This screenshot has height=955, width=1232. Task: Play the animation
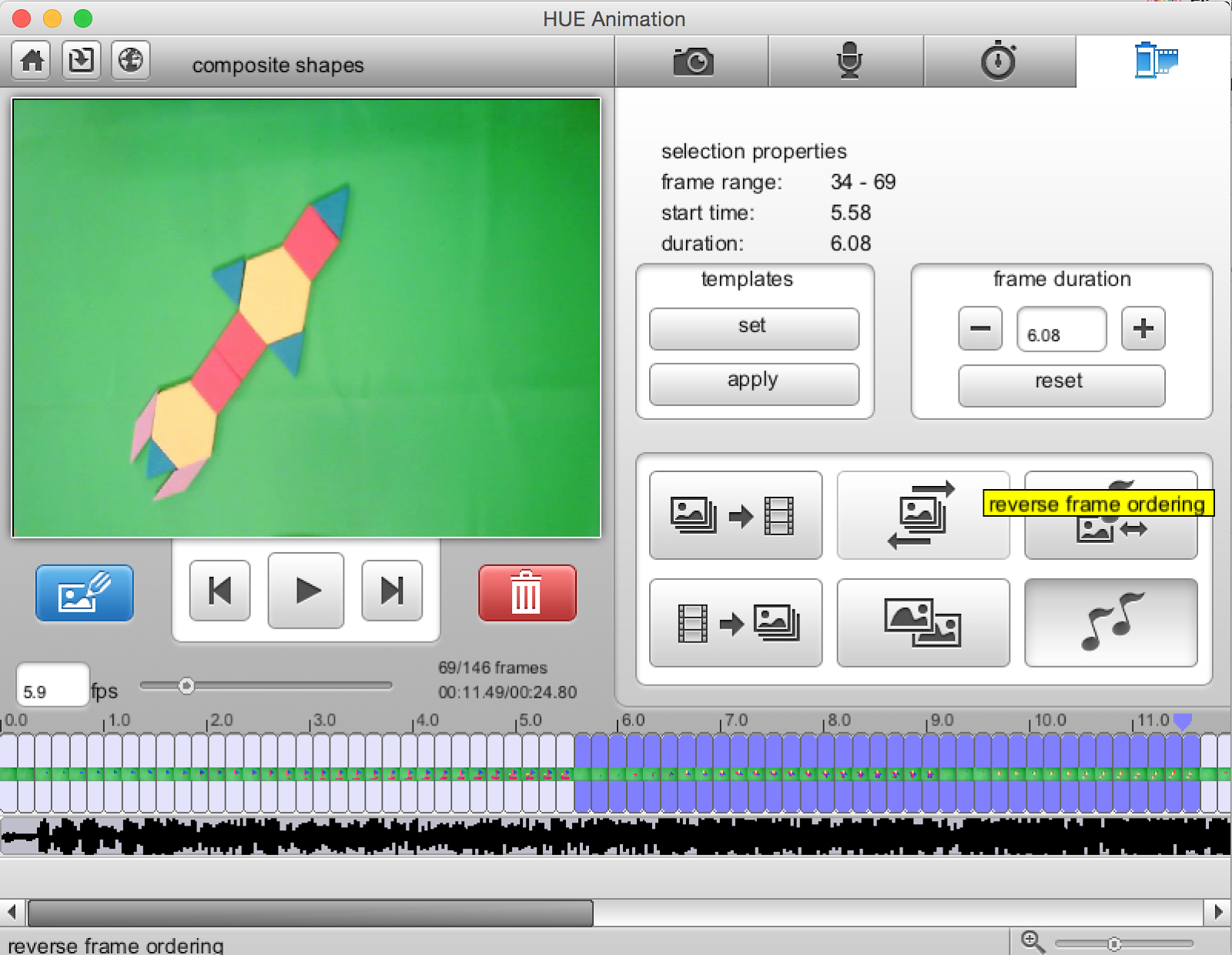pyautogui.click(x=306, y=591)
